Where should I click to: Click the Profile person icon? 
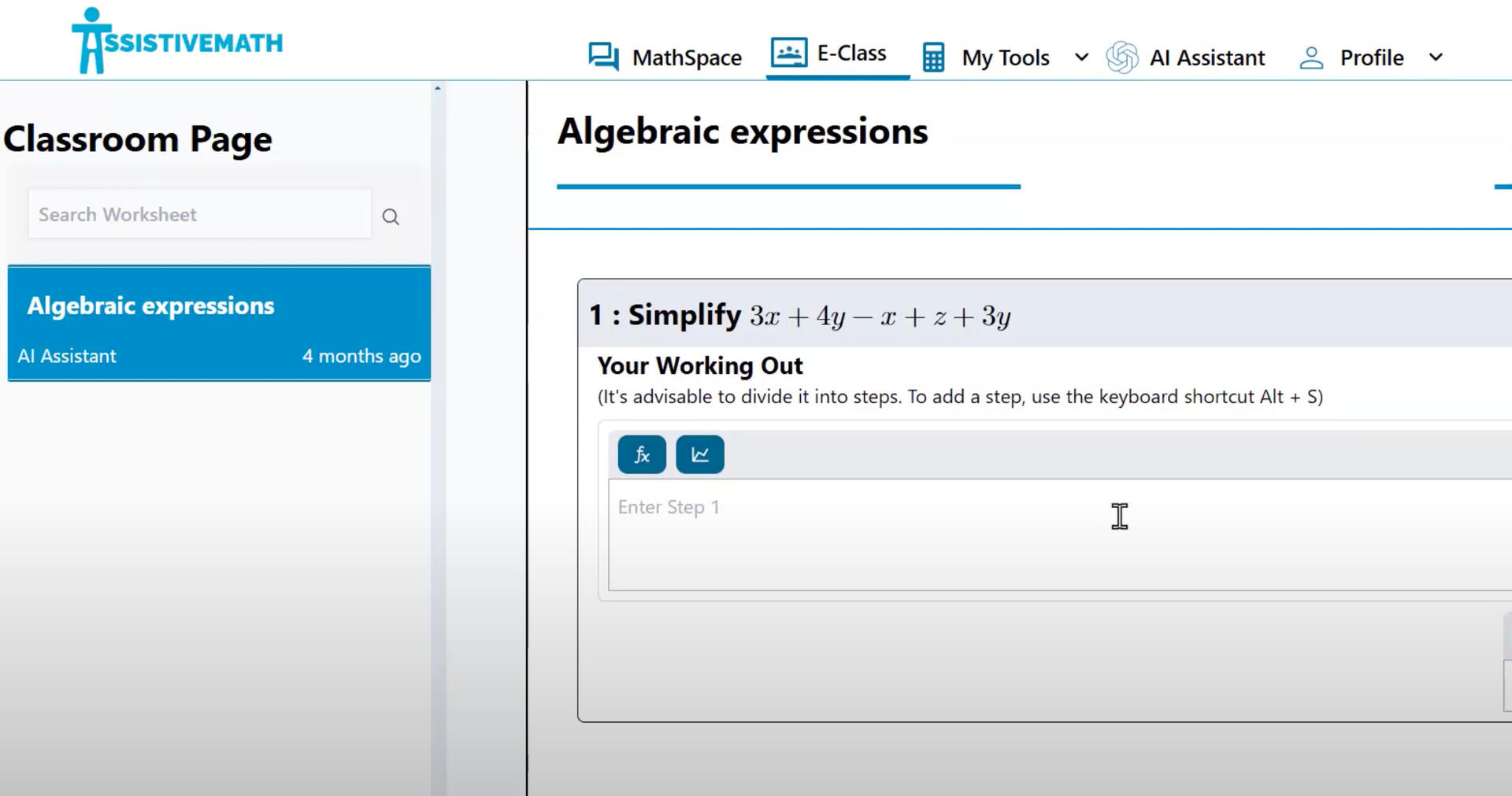[x=1310, y=57]
